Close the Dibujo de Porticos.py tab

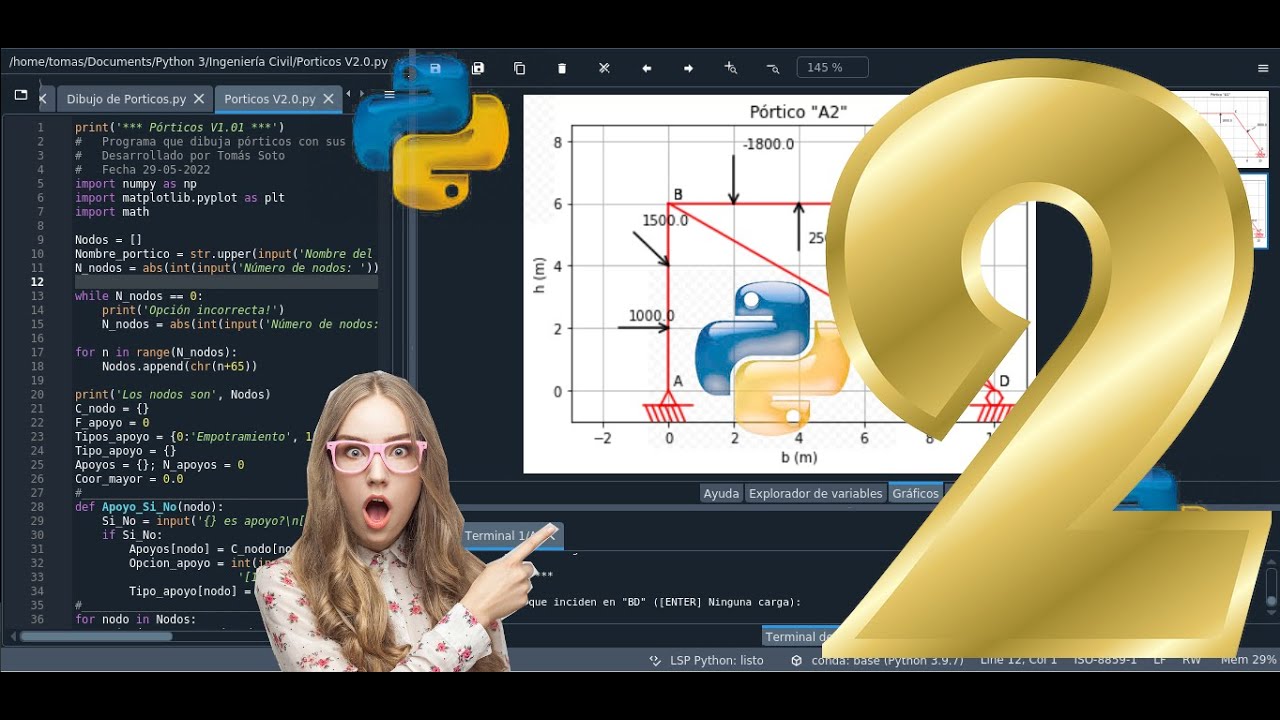coord(199,99)
